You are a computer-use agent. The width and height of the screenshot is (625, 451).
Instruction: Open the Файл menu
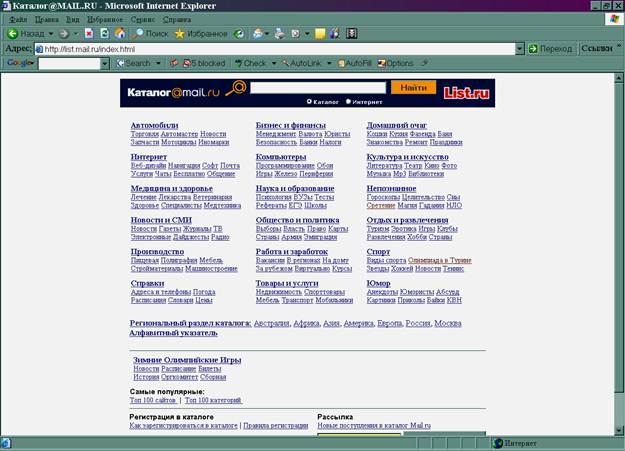[18, 19]
